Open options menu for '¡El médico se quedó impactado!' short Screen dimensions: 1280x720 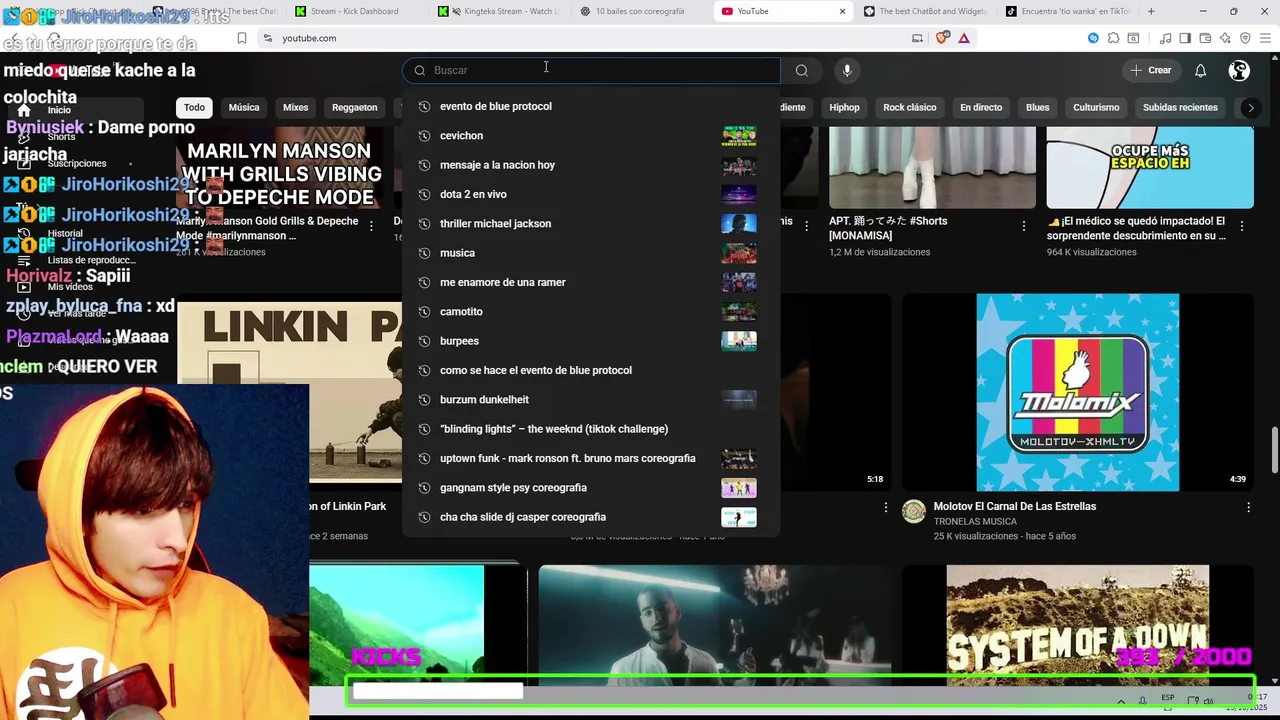(x=1242, y=226)
